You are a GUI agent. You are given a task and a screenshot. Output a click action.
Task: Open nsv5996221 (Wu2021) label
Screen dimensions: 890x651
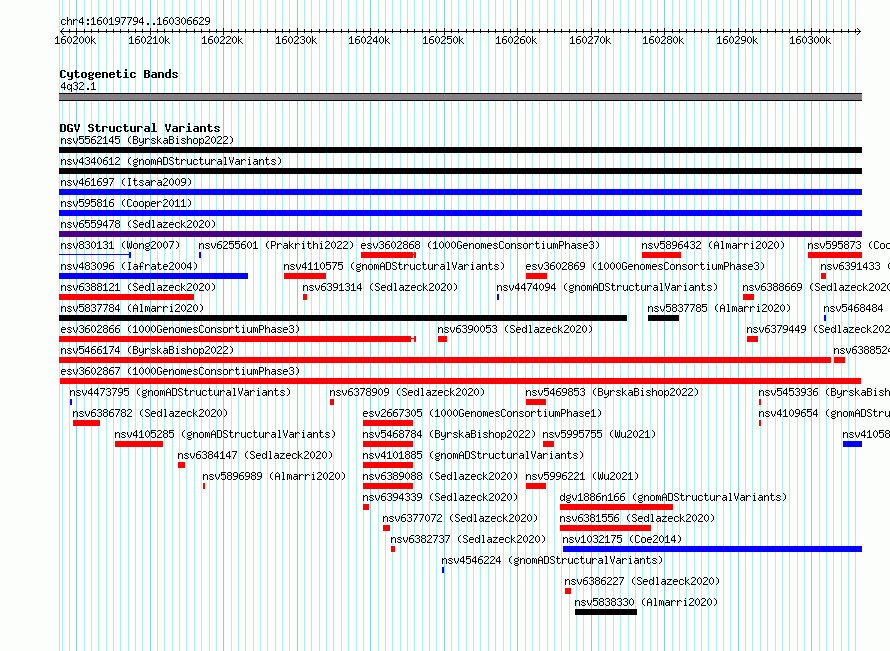coord(582,476)
